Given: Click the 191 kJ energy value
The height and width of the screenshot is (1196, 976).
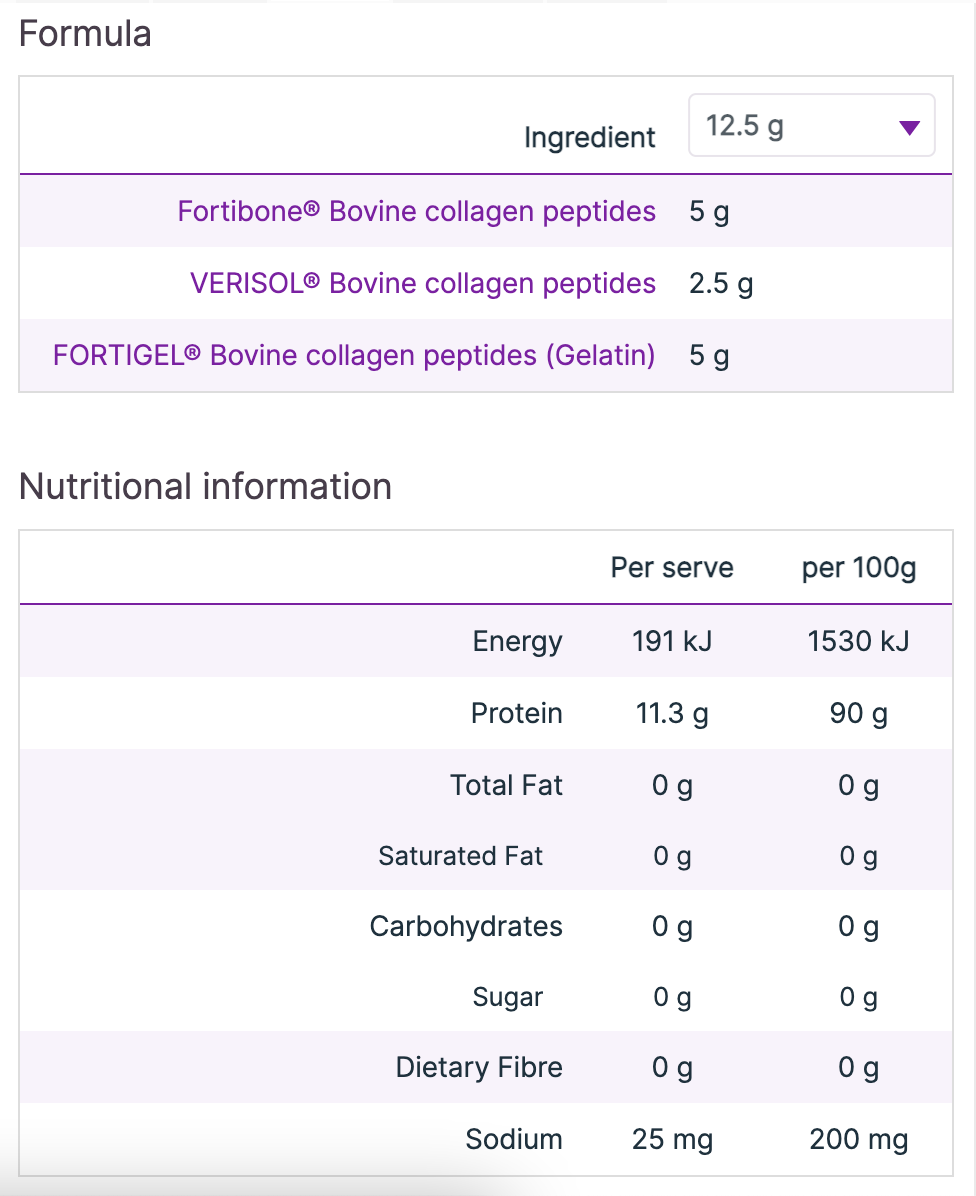Looking at the screenshot, I should click(x=672, y=641).
